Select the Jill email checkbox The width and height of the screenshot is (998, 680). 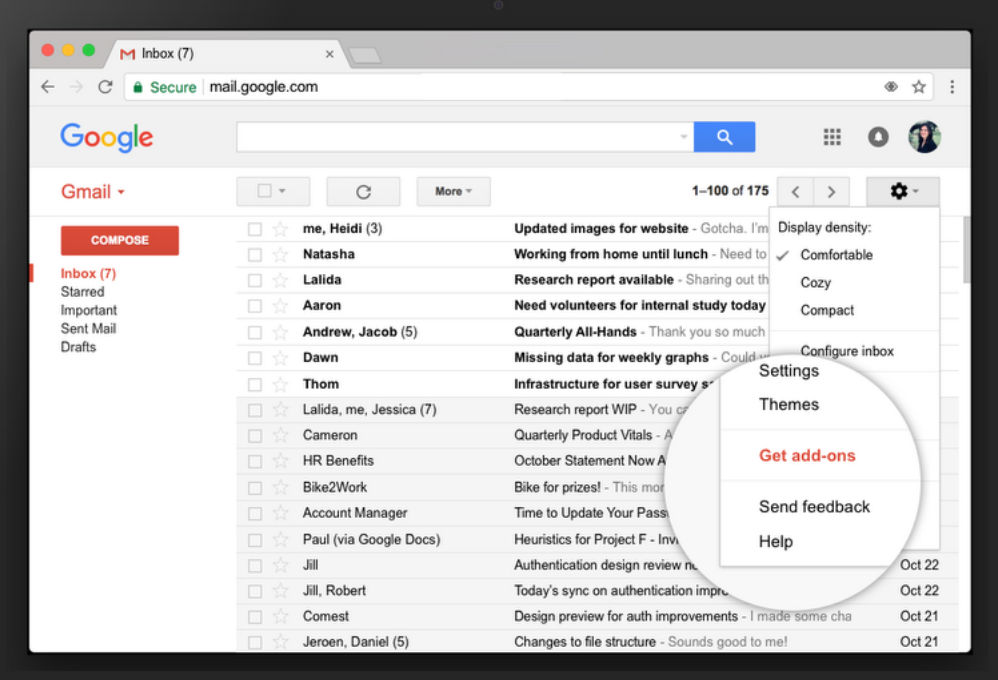click(x=255, y=565)
